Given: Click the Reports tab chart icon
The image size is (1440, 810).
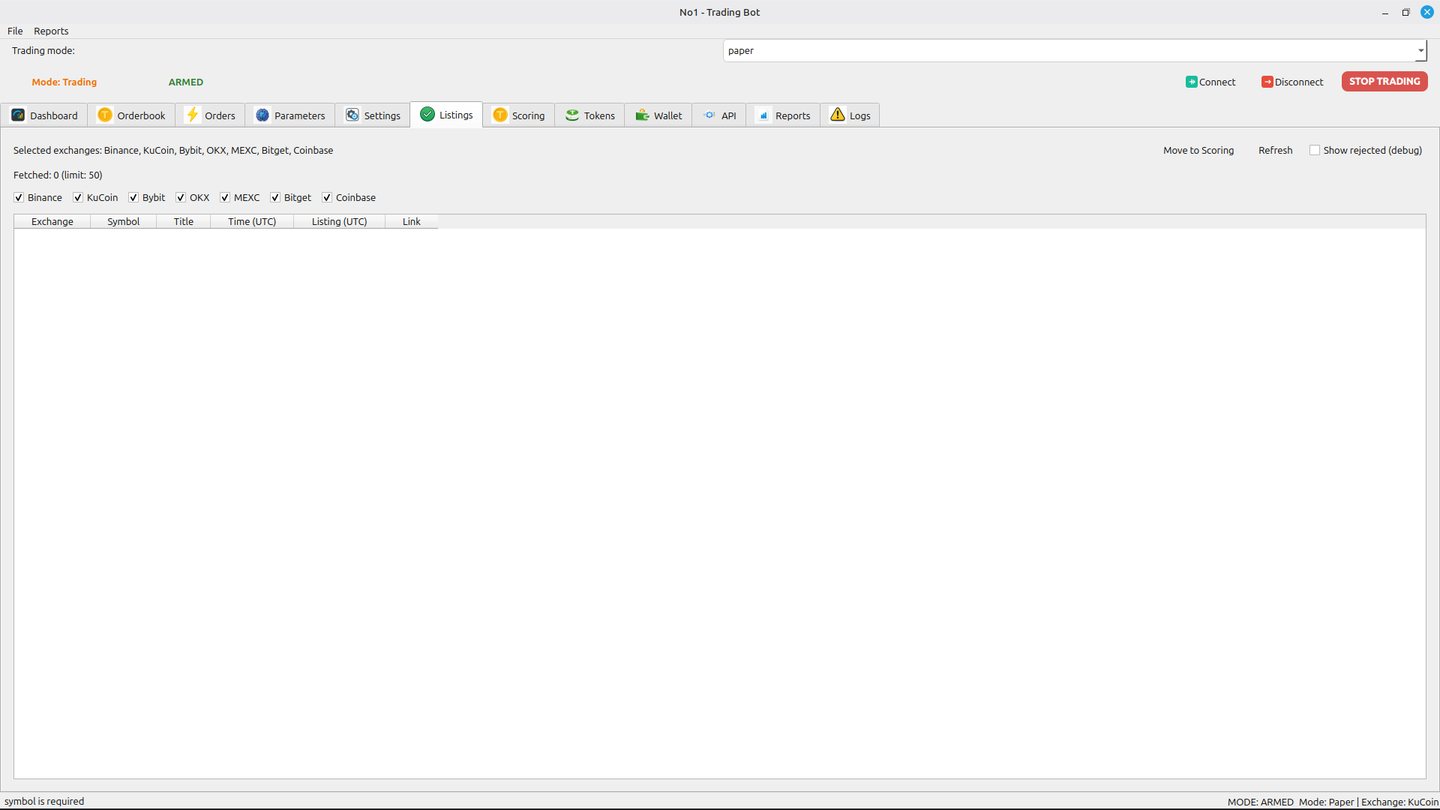Looking at the screenshot, I should pyautogui.click(x=763, y=115).
